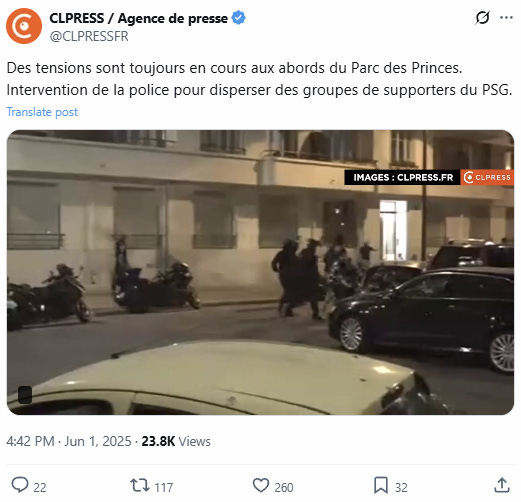Click the reply speech bubble icon

coord(20,485)
